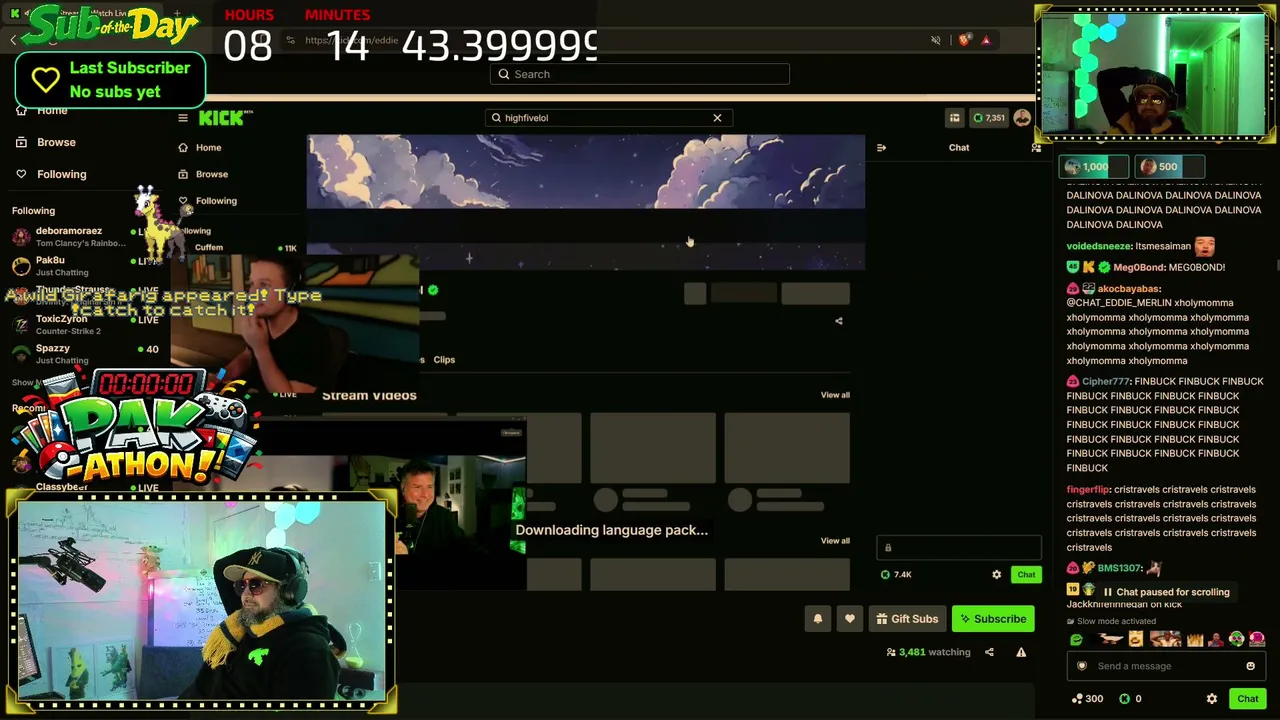
Task: Open the user profile avatar menu
Action: [x=1022, y=118]
